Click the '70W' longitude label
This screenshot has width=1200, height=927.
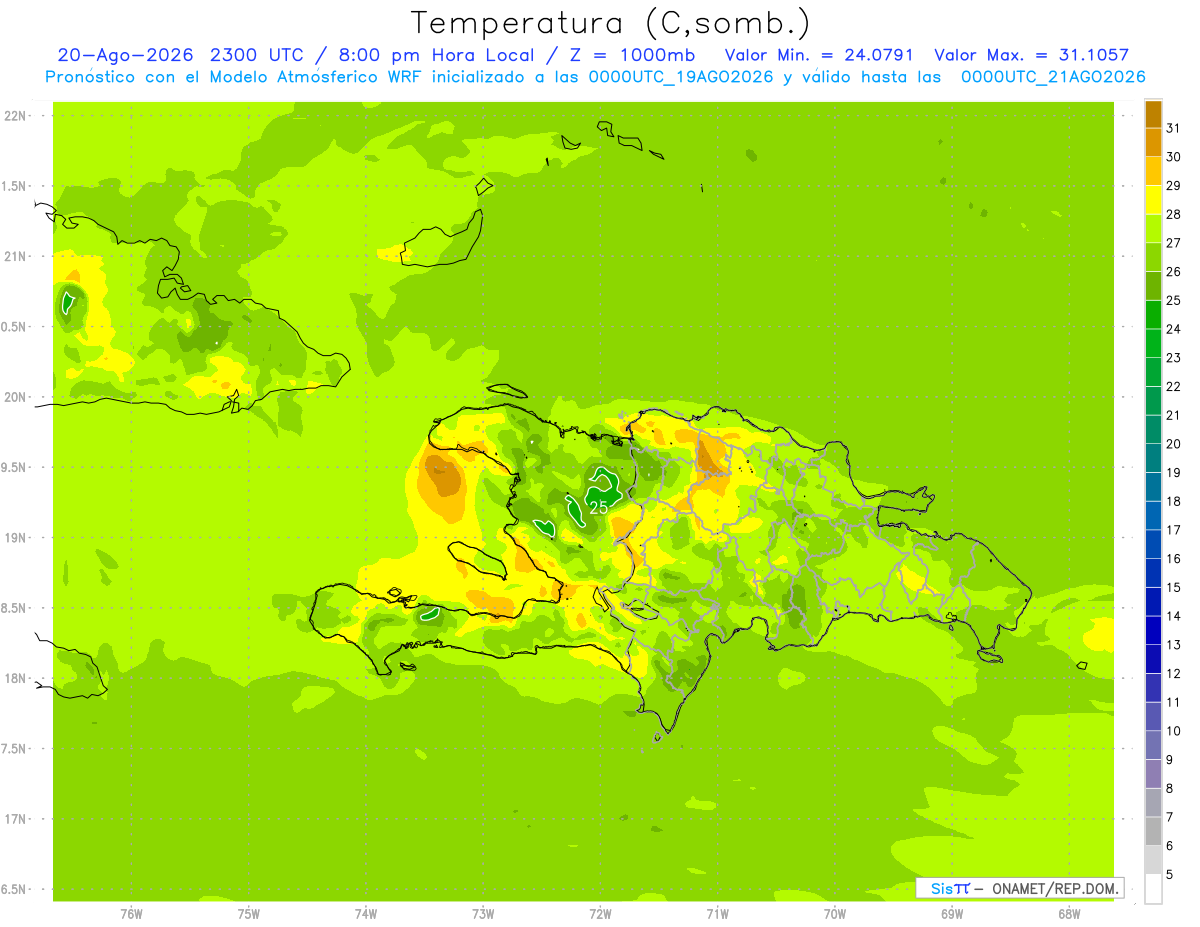pyautogui.click(x=835, y=914)
